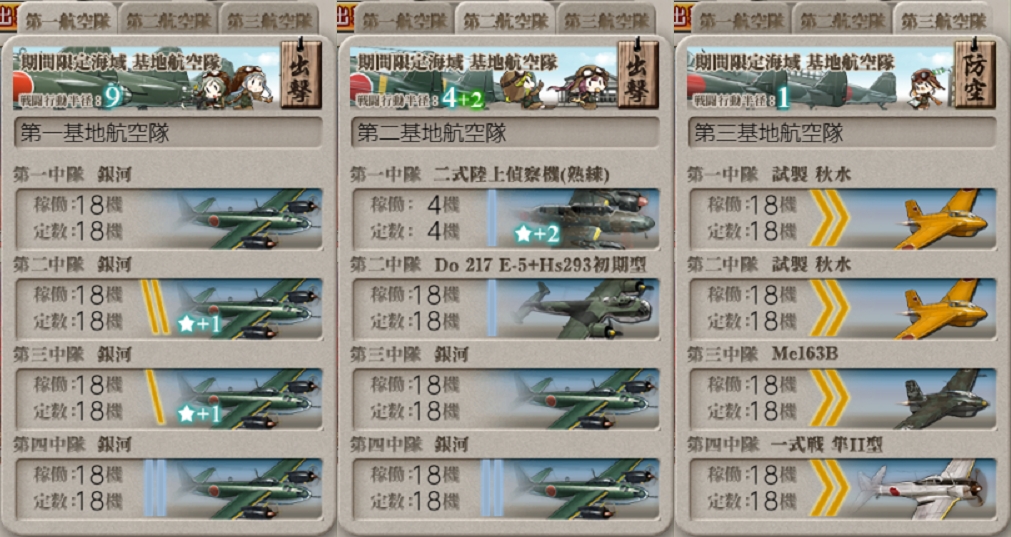Viewport: 1011px width, 537px height.
Task: Switch to 第三航空隊 tab in middle panel
Action: pos(605,20)
